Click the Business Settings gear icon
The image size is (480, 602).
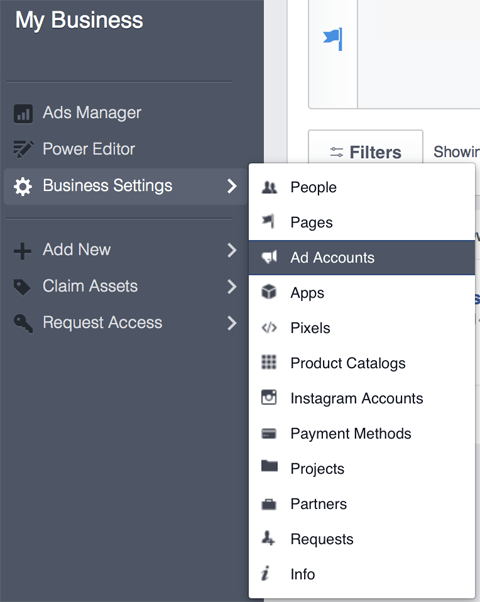23,187
